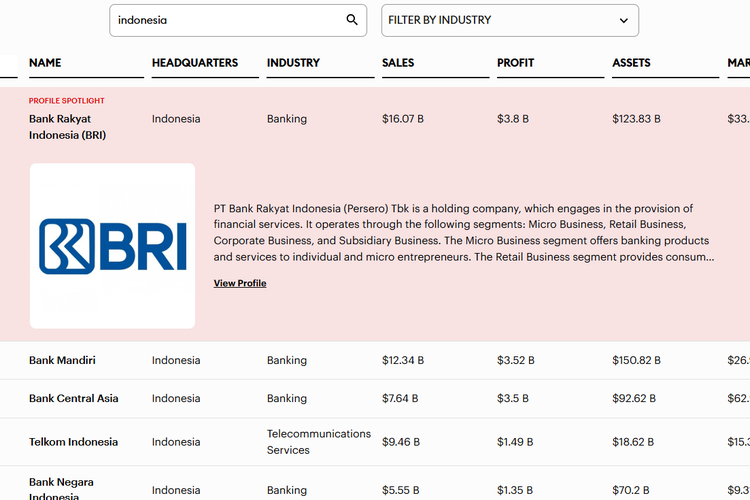The width and height of the screenshot is (750, 500).
Task: Click the Profile Spotlight label
Action: [66, 101]
